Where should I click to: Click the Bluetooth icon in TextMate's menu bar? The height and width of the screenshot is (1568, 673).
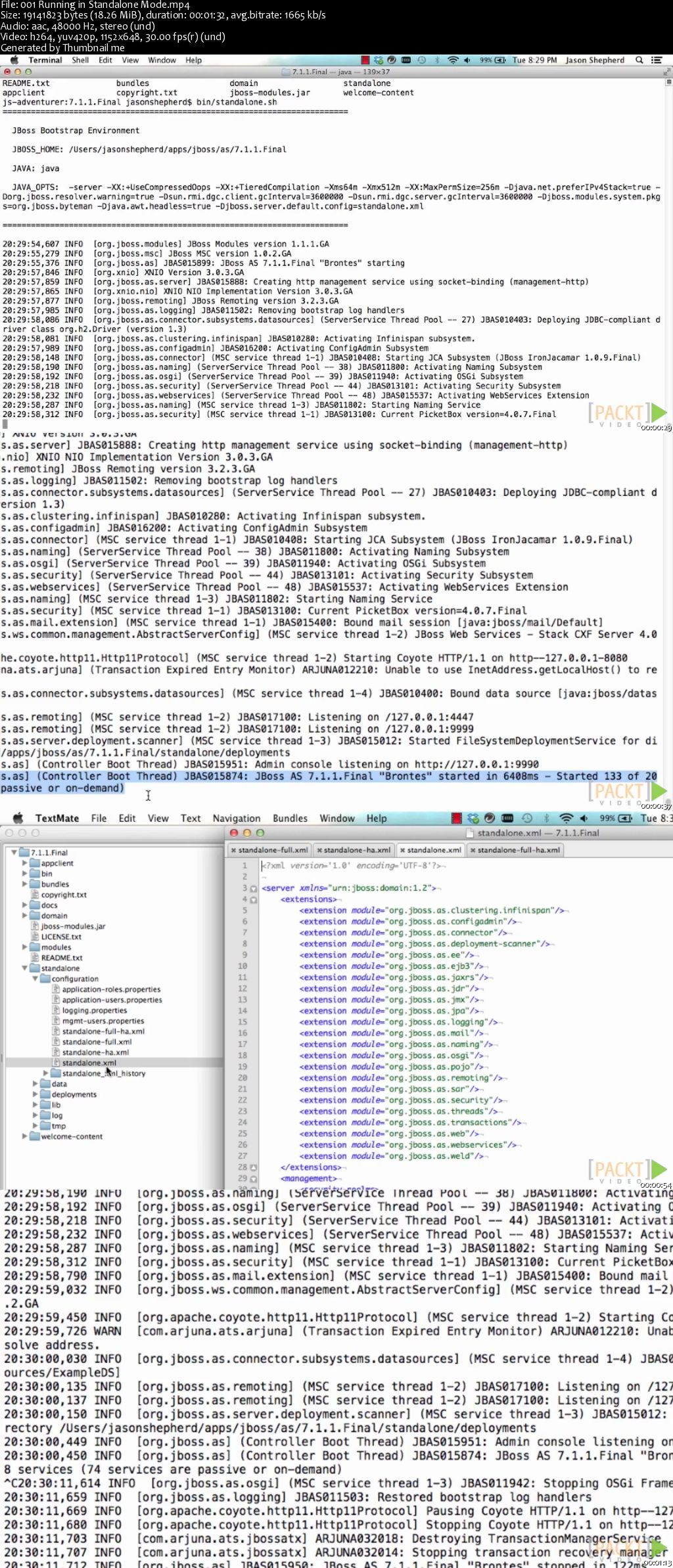click(546, 818)
